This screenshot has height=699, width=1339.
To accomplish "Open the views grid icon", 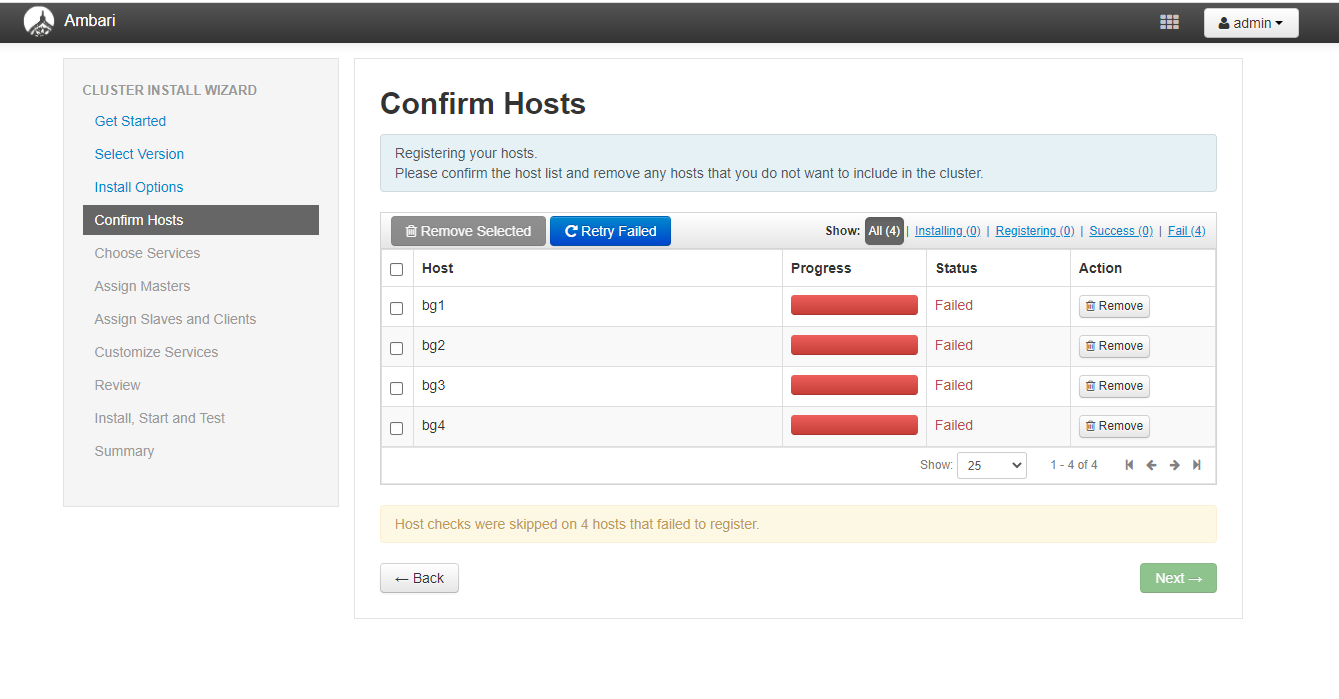I will pyautogui.click(x=1169, y=22).
